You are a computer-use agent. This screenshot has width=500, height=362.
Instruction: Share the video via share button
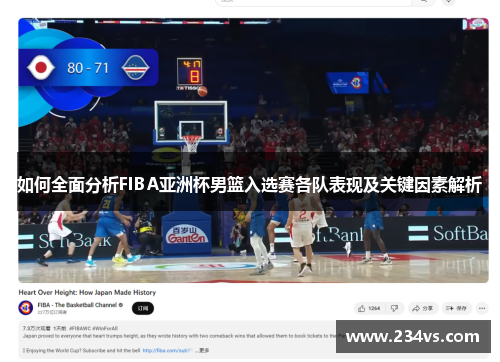click(x=422, y=308)
